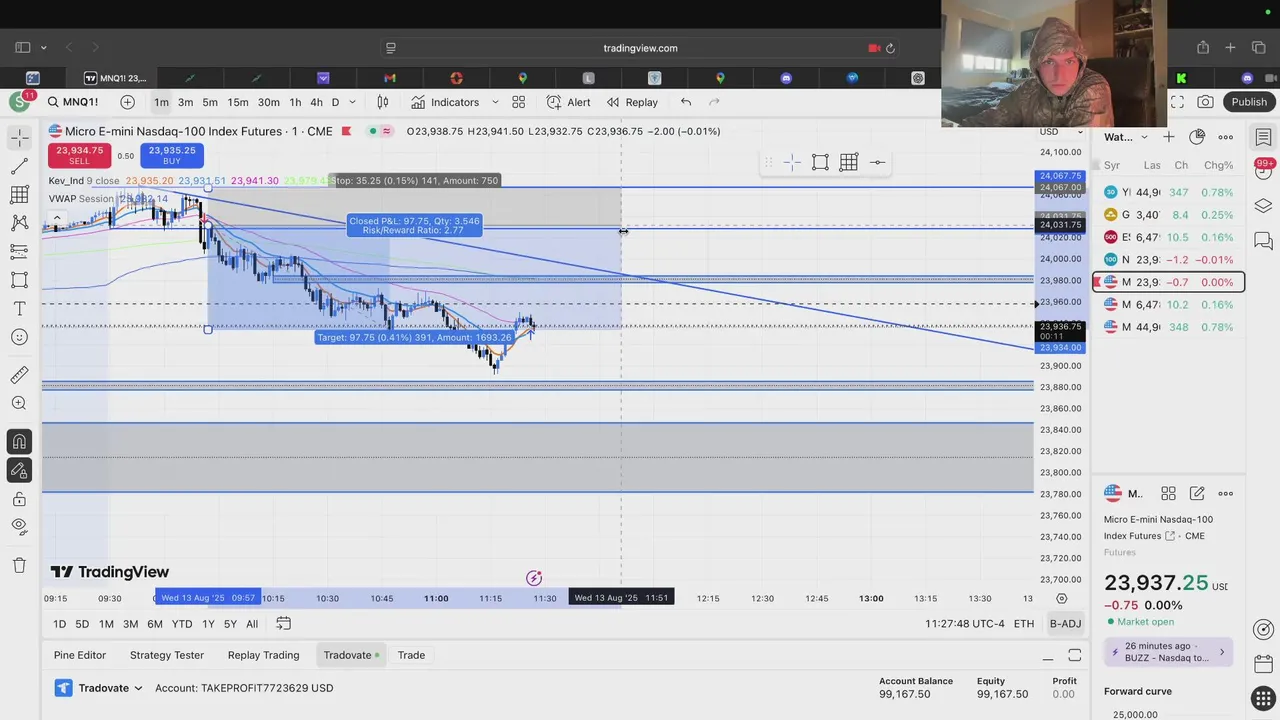
Task: Select the trend line drawing tool
Action: 19,166
